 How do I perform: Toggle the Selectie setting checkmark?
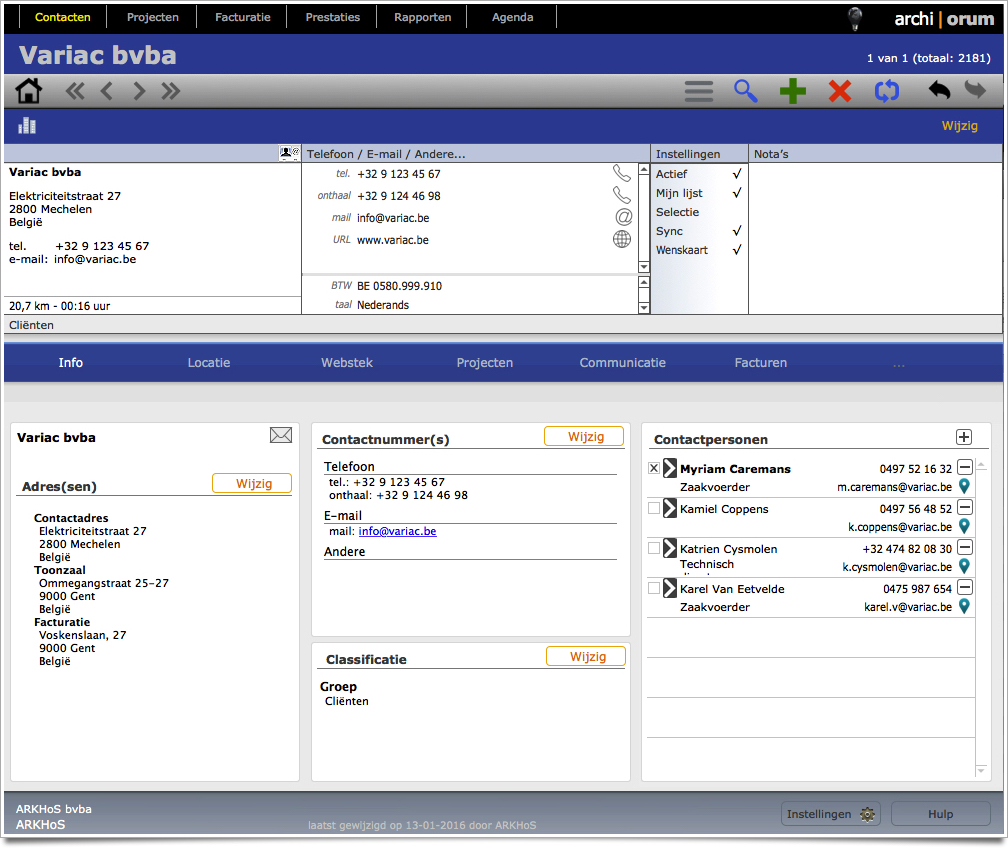pos(737,212)
